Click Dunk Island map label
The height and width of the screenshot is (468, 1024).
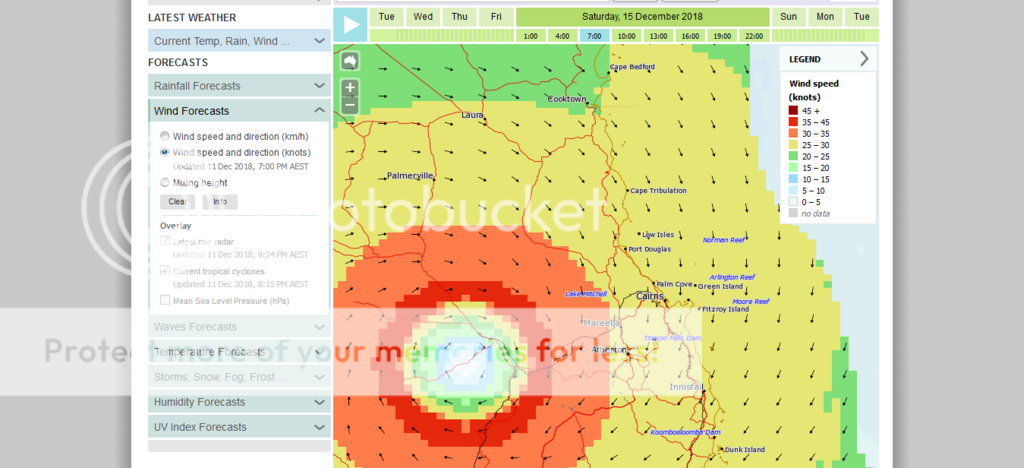(744, 450)
